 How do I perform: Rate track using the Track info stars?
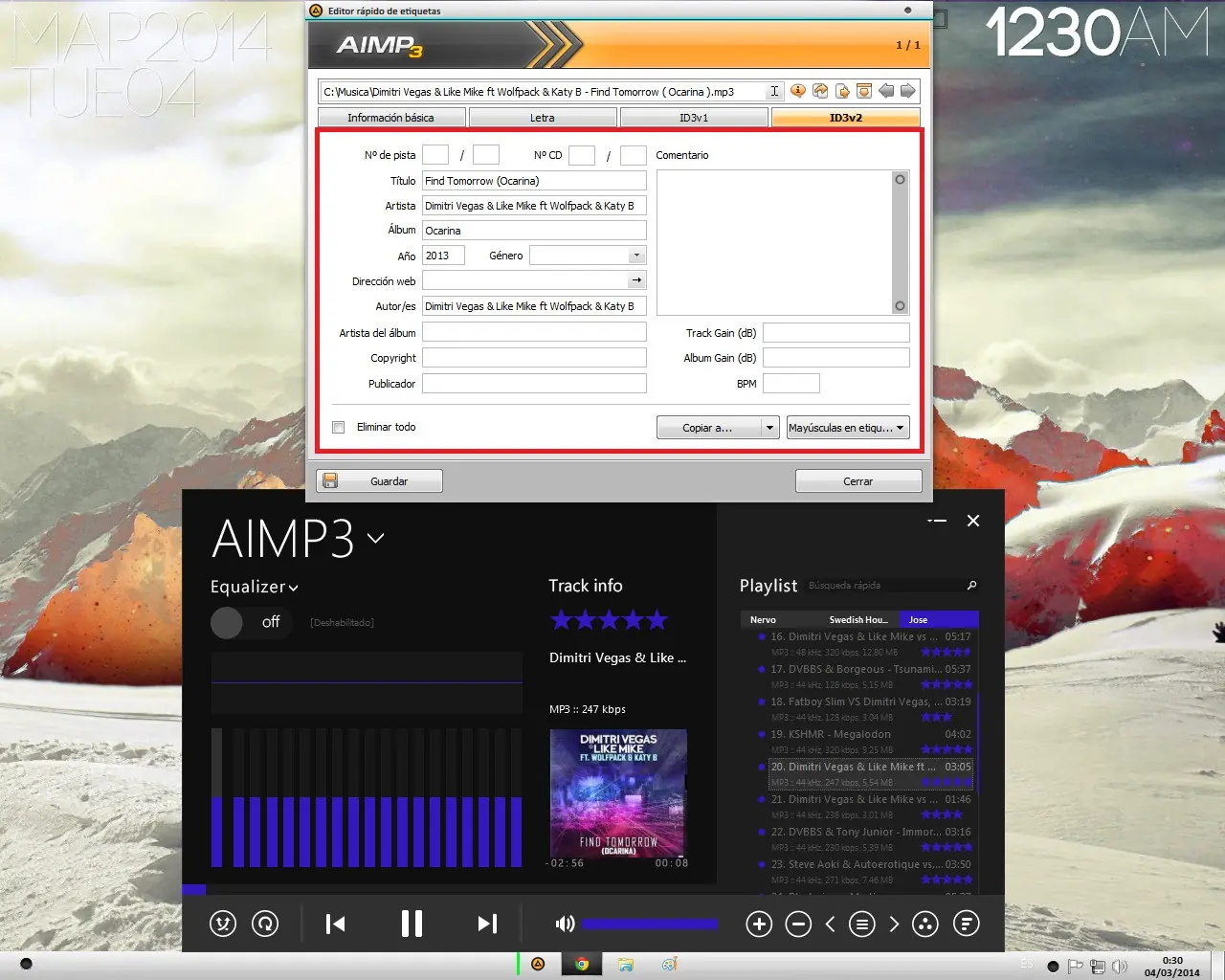click(x=609, y=620)
